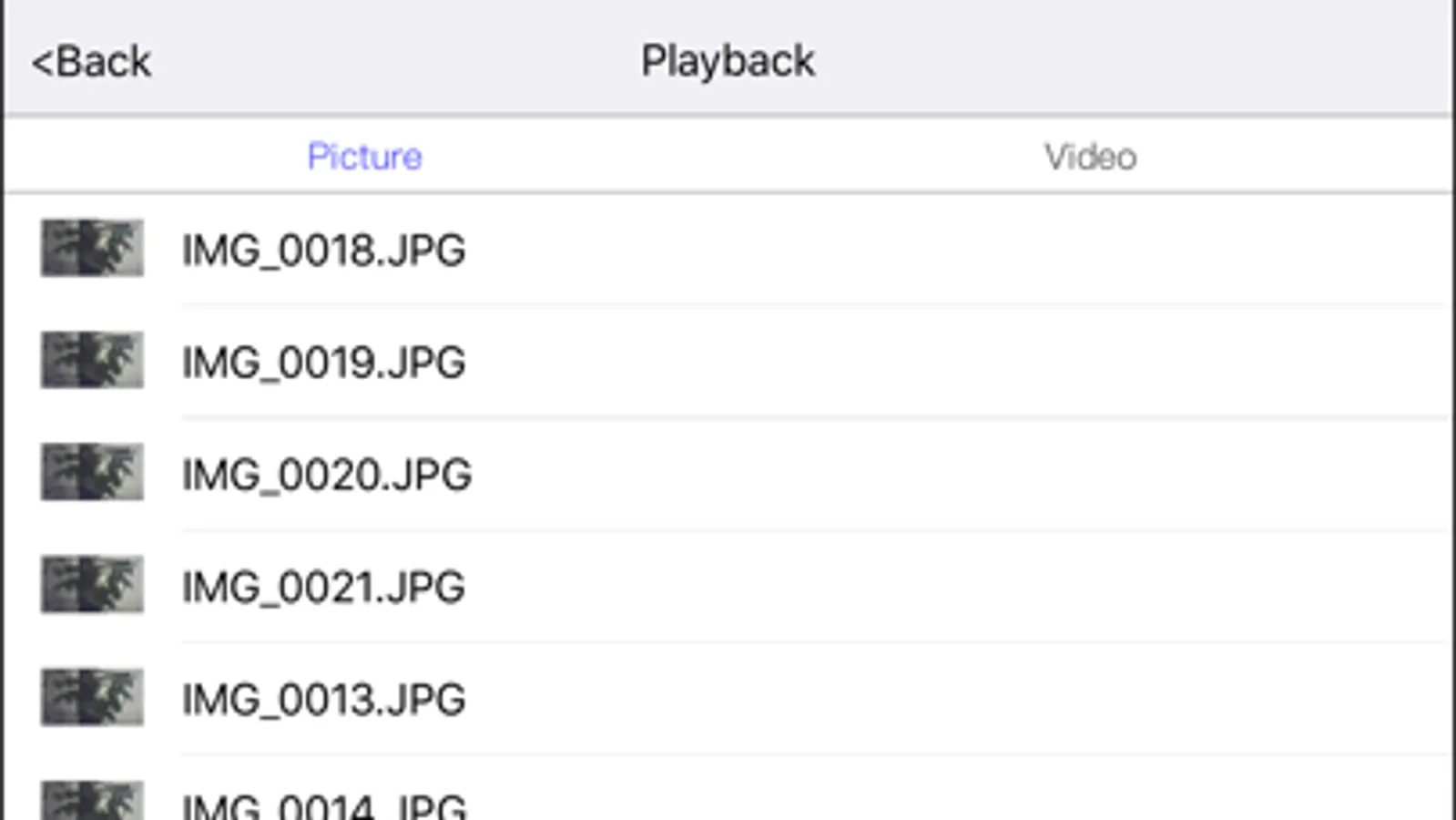
Task: Select the IMG_0013.JPG file name
Action: tap(323, 699)
